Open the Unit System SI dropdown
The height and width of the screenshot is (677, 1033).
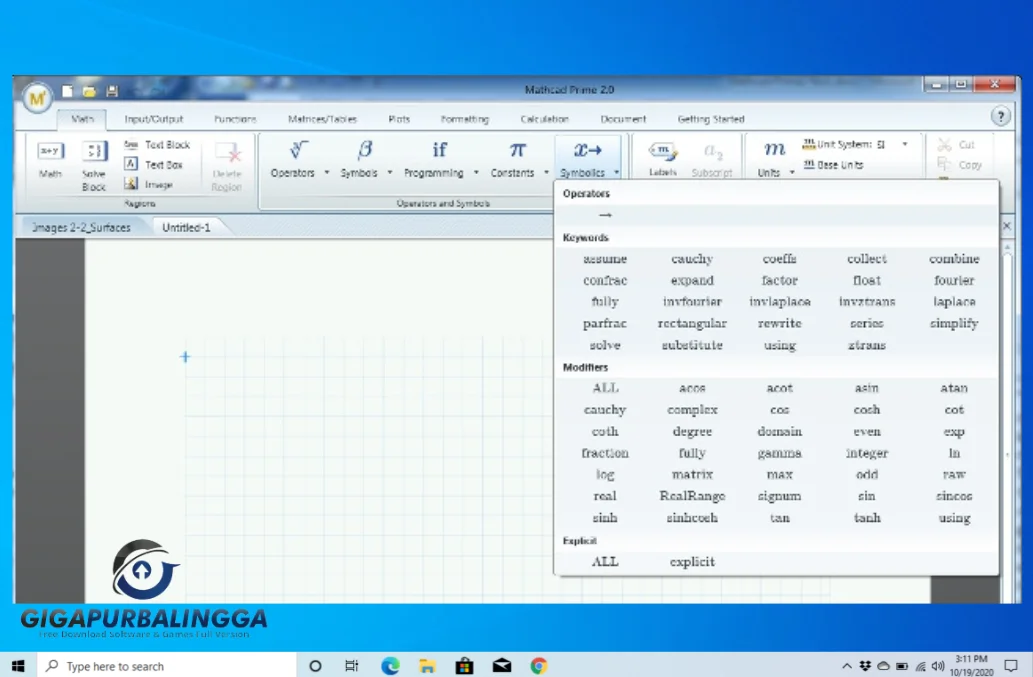[x=905, y=144]
